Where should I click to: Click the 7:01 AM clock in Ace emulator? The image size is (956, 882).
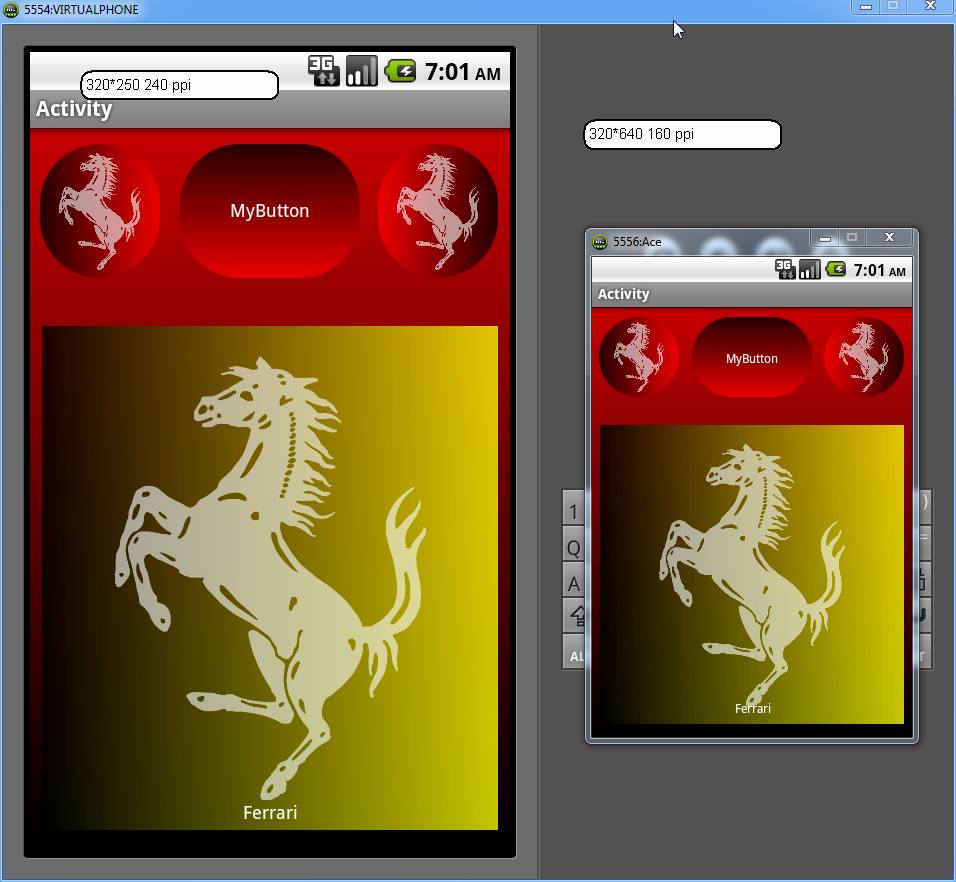point(879,270)
